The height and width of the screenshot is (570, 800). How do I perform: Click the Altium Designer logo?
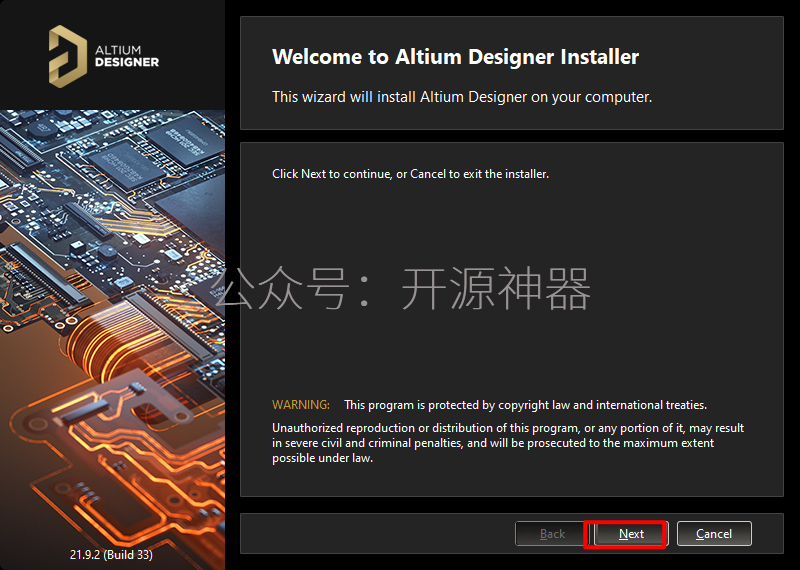point(104,56)
